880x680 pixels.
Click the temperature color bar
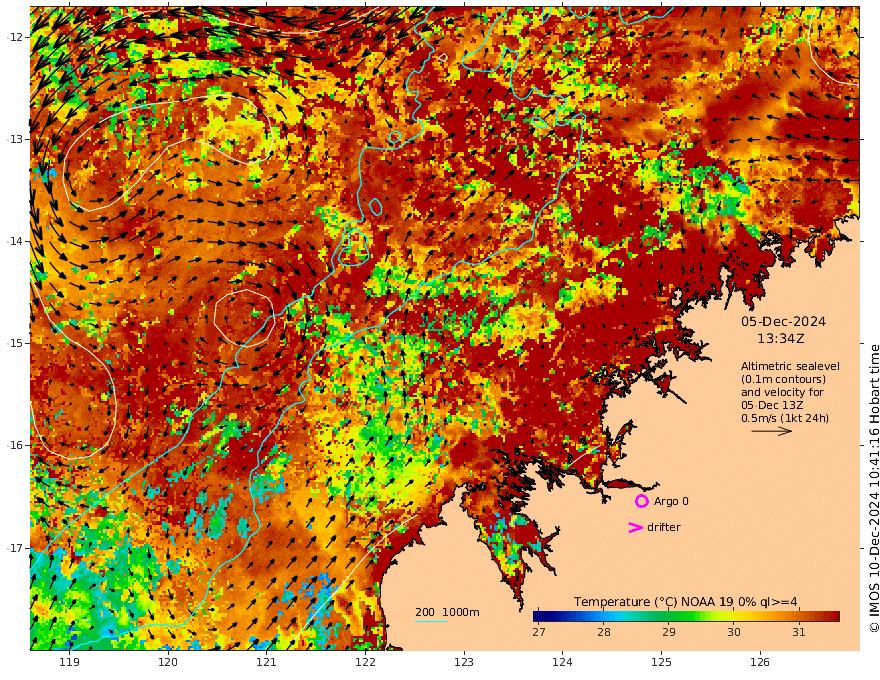point(686,617)
